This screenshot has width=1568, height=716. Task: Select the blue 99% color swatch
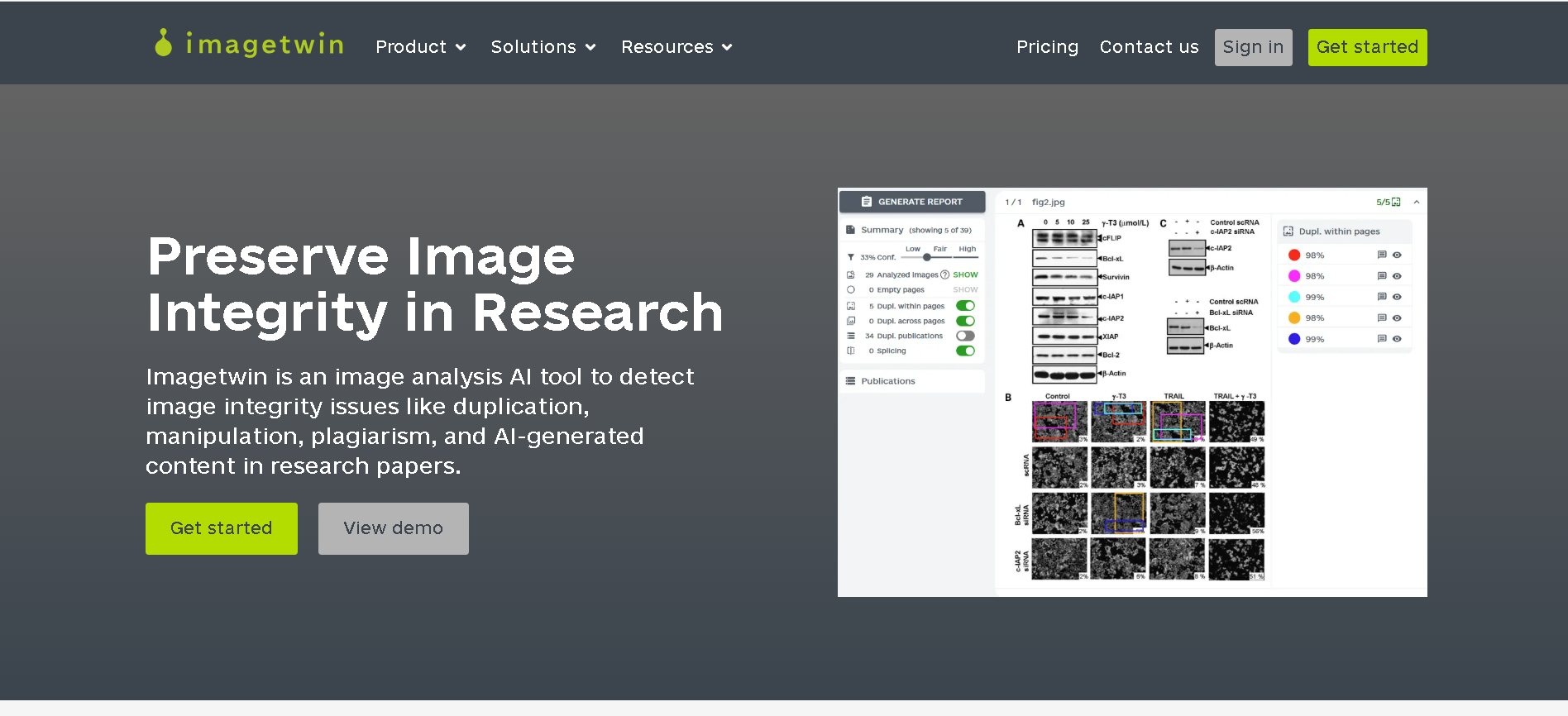click(x=1294, y=339)
